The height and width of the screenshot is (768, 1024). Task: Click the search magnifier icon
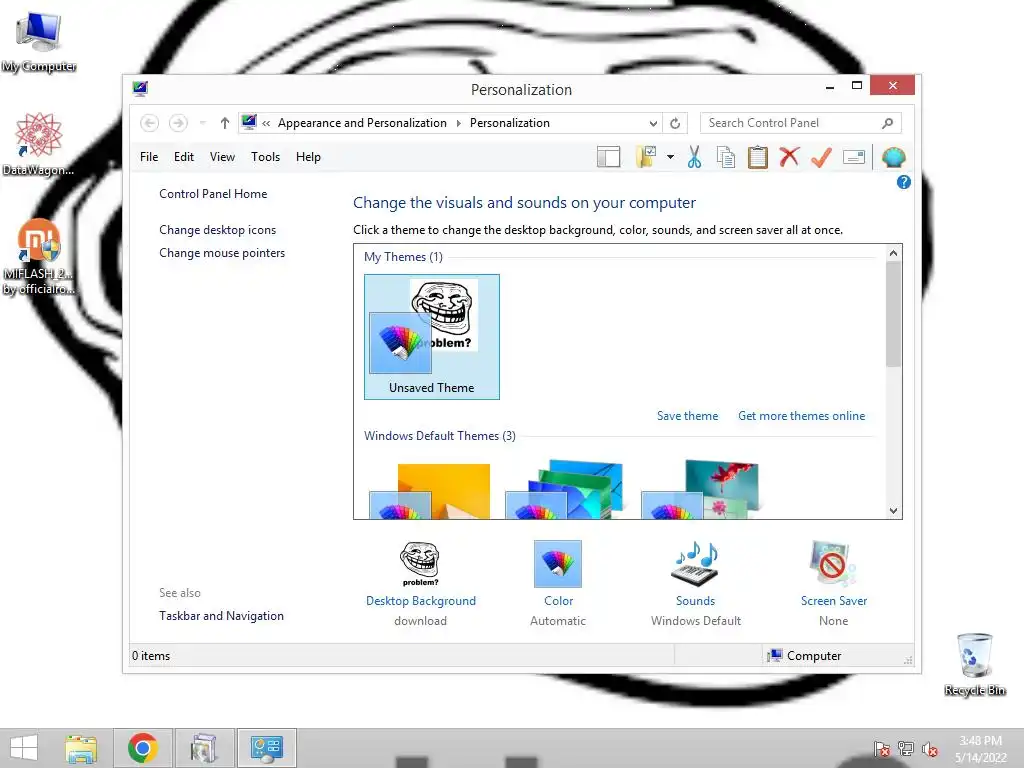coord(888,123)
